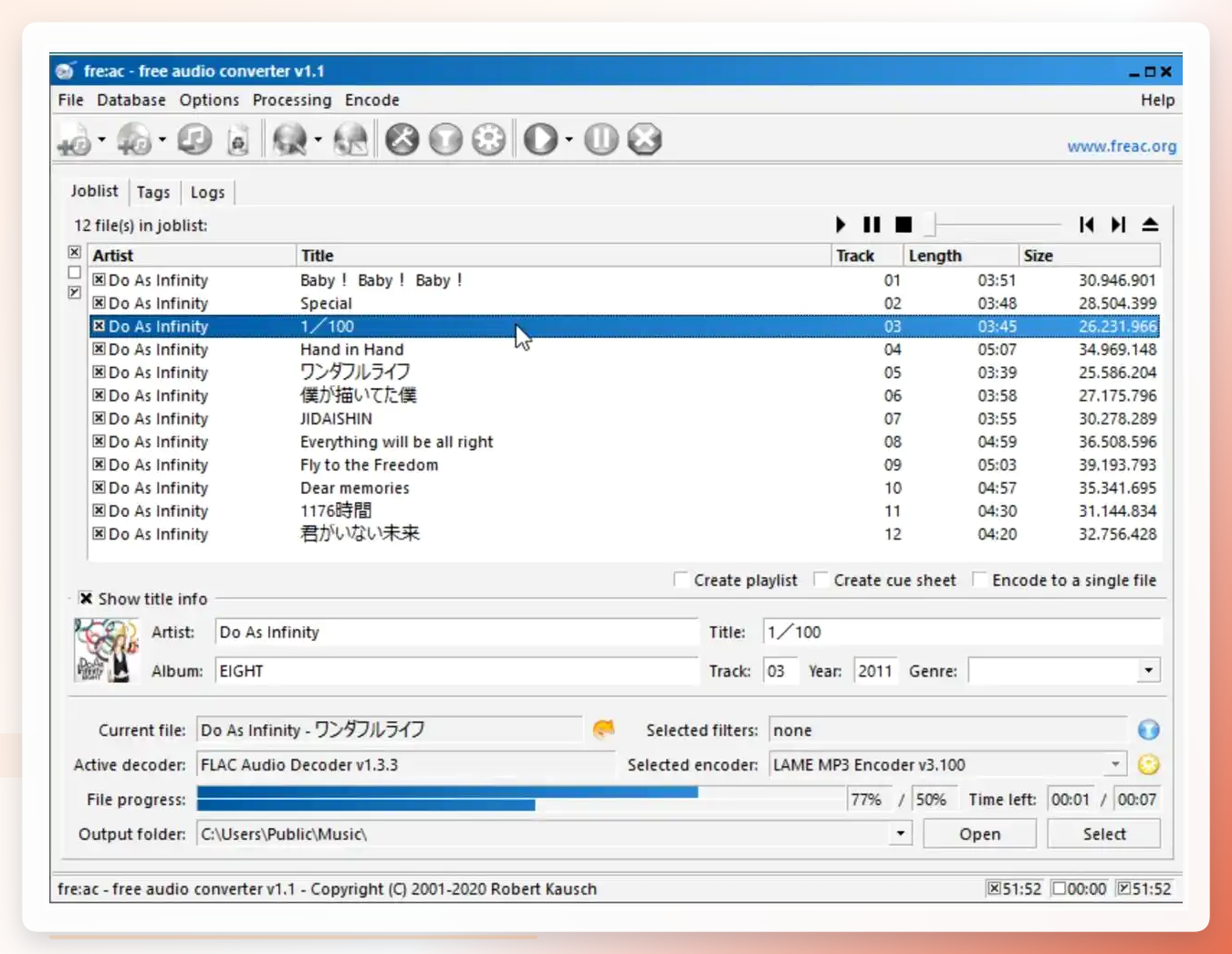Open the CDDB query dropdown arrow
This screenshot has width=1232, height=954.
(318, 140)
